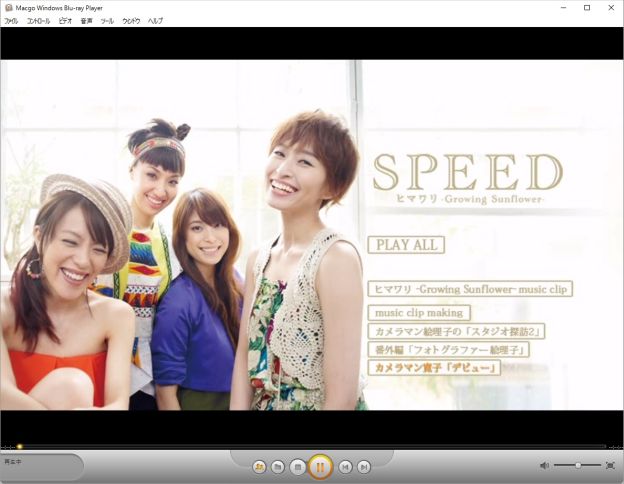Select カメラマン絵理子の「スタジオ探訪2」 entry
The image size is (624, 484).
pyautogui.click(x=456, y=331)
